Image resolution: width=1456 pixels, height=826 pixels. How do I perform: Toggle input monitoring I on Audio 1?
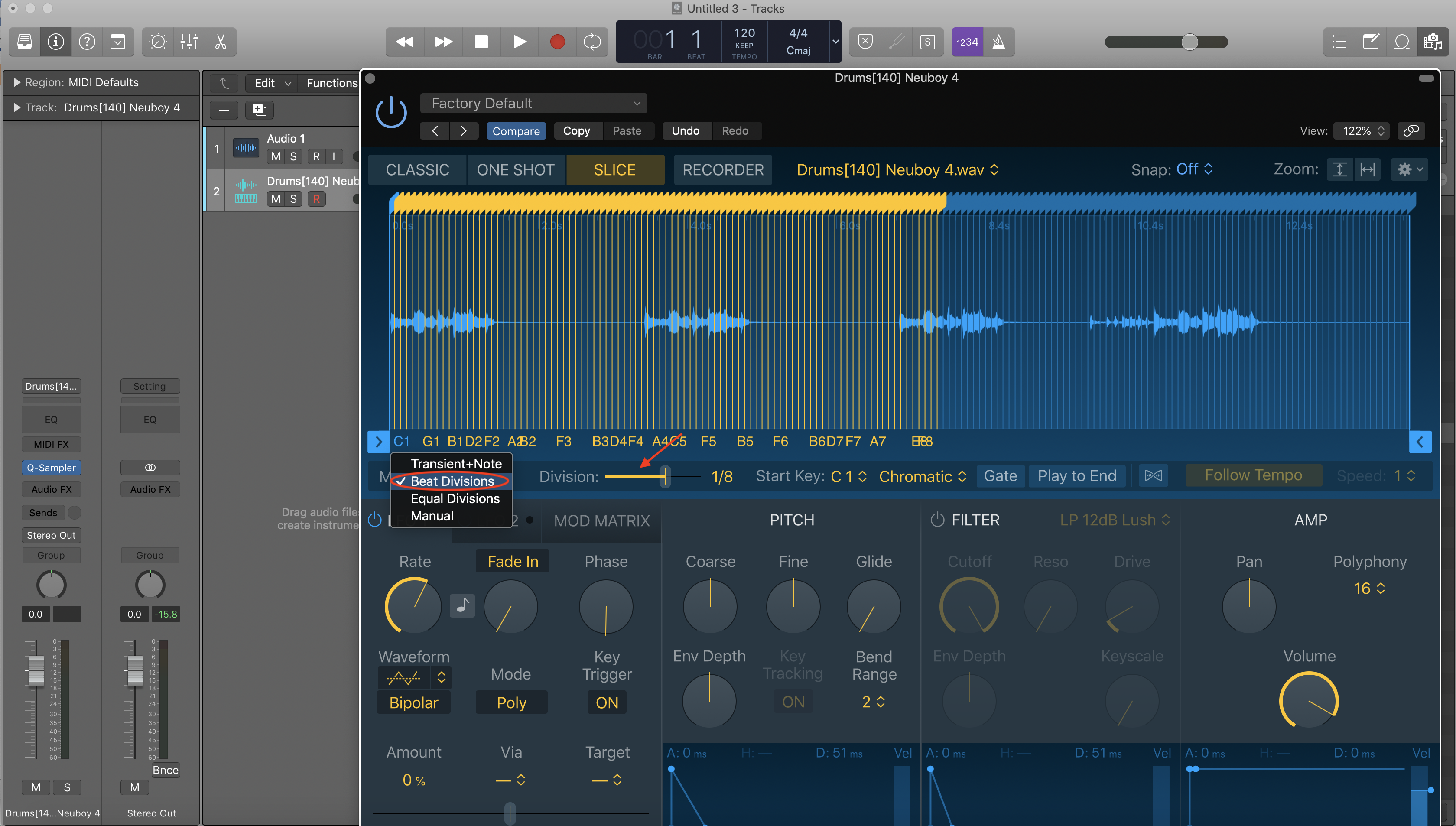pos(334,156)
